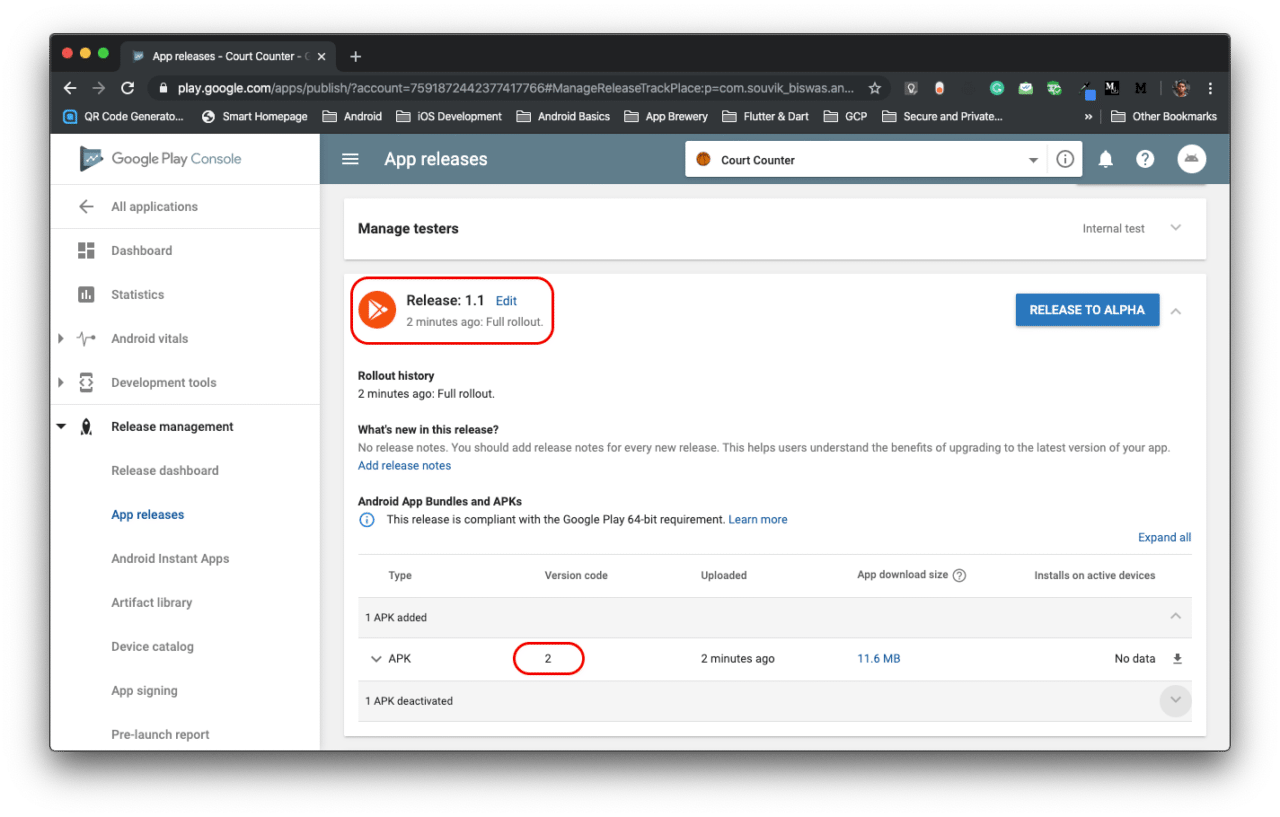Click the Android vitals pulse icon
Viewport: 1280px width, 817px height.
[x=86, y=338]
